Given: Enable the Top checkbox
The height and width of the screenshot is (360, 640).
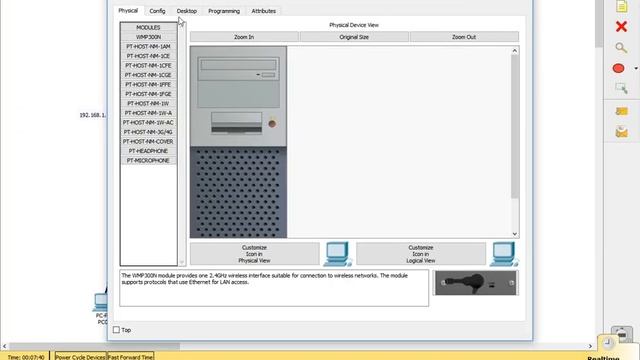Looking at the screenshot, I should click(116, 330).
